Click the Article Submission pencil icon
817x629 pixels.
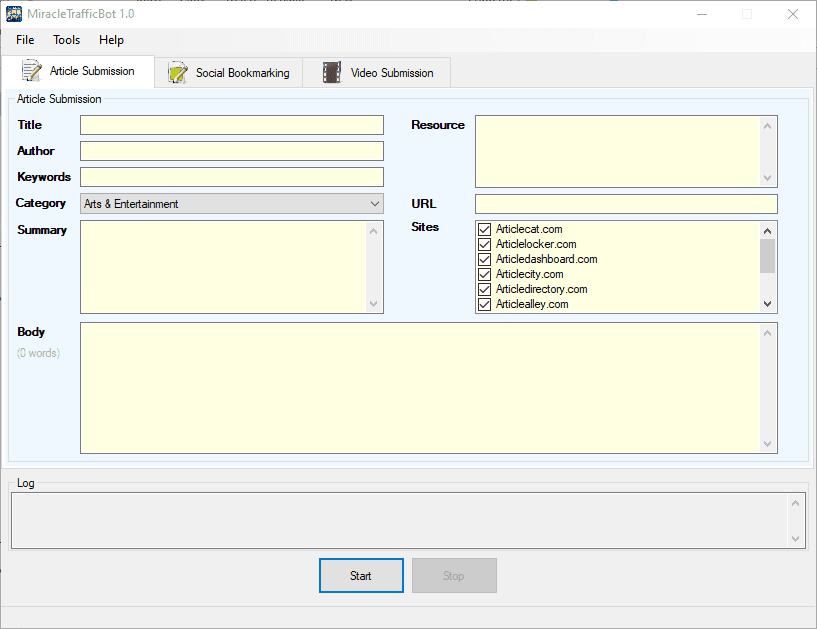[29, 71]
